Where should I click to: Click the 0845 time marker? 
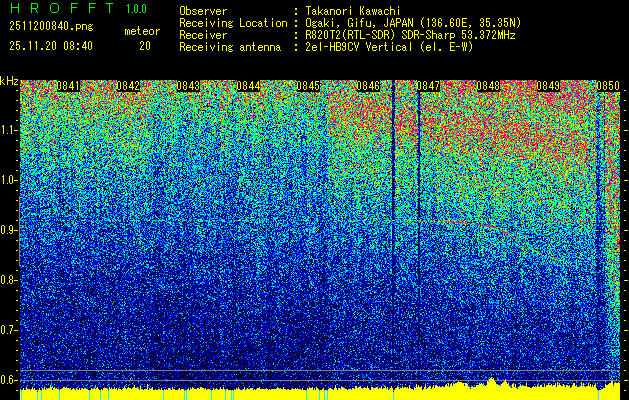coord(310,87)
